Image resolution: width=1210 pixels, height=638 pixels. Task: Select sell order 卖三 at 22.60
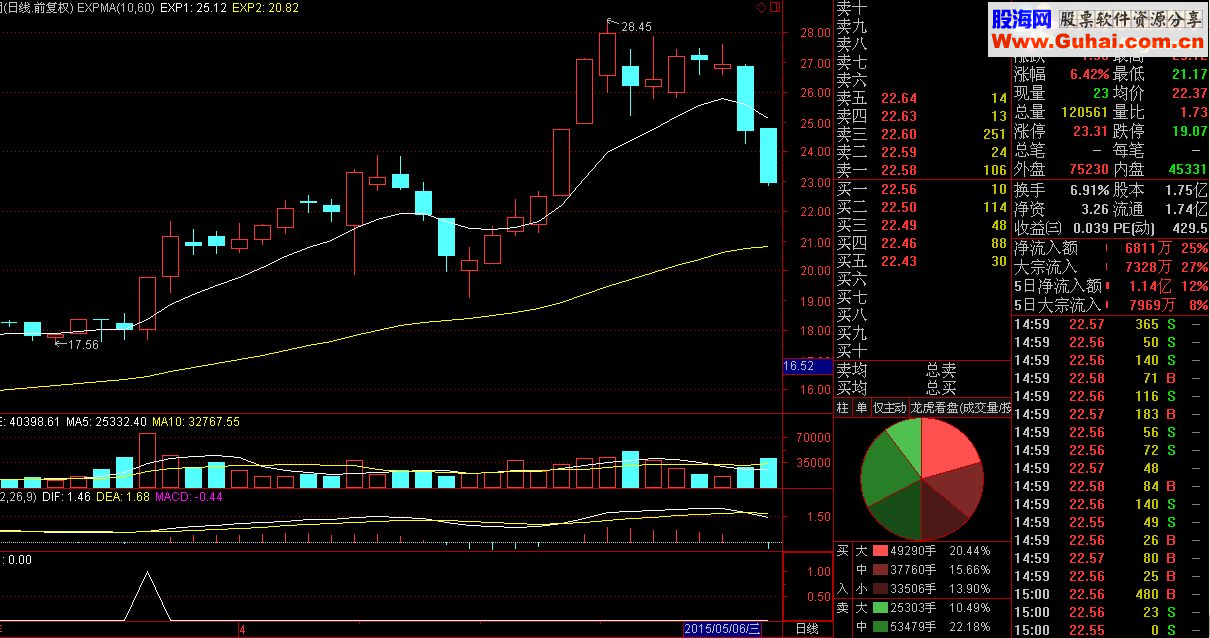tap(922, 134)
